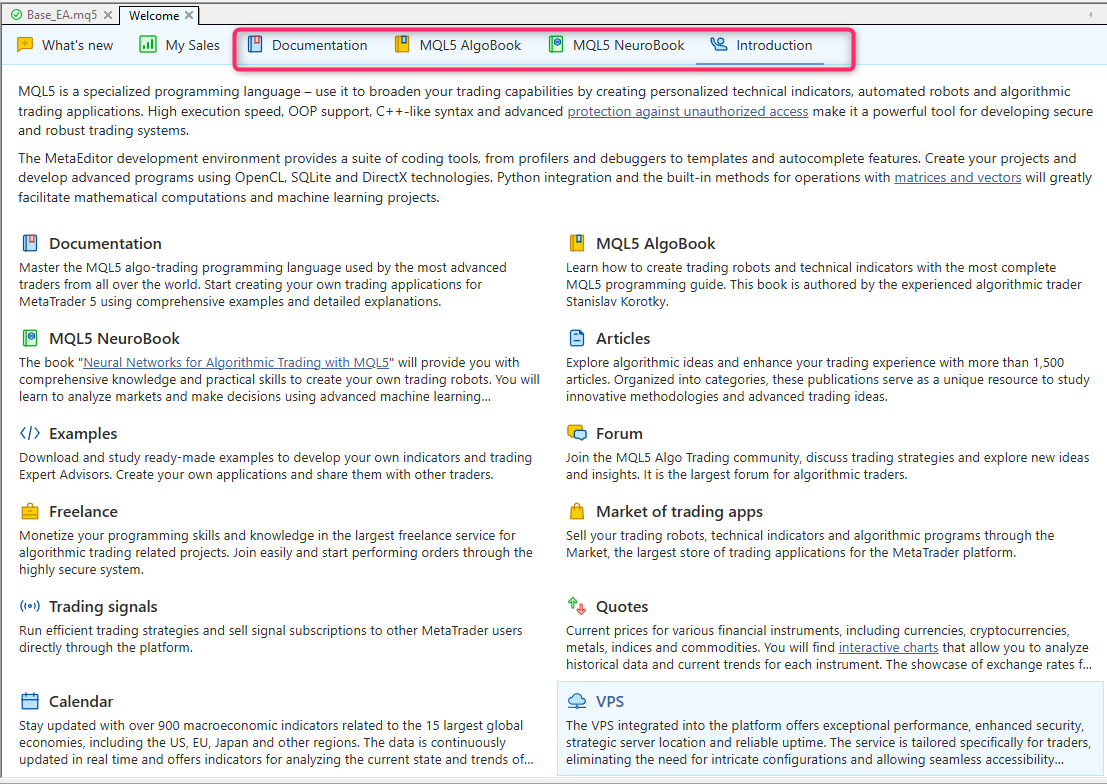The height and width of the screenshot is (784, 1107).
Task: Open the Forum section heading
Action: (619, 434)
